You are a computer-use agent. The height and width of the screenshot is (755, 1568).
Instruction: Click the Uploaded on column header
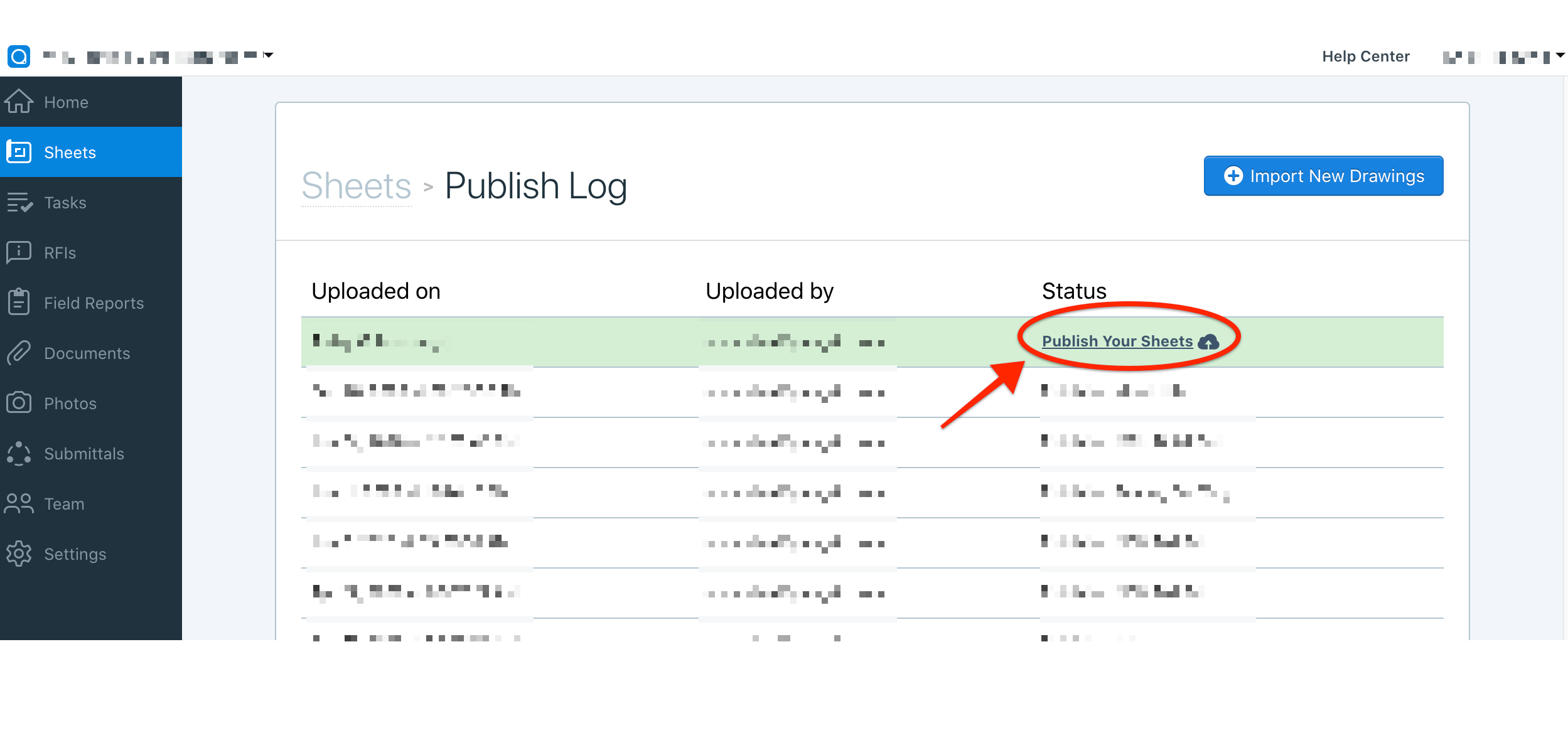[x=376, y=291]
